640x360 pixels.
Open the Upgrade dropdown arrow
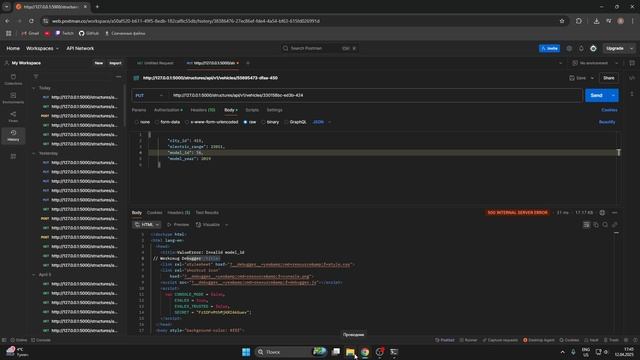pos(631,48)
